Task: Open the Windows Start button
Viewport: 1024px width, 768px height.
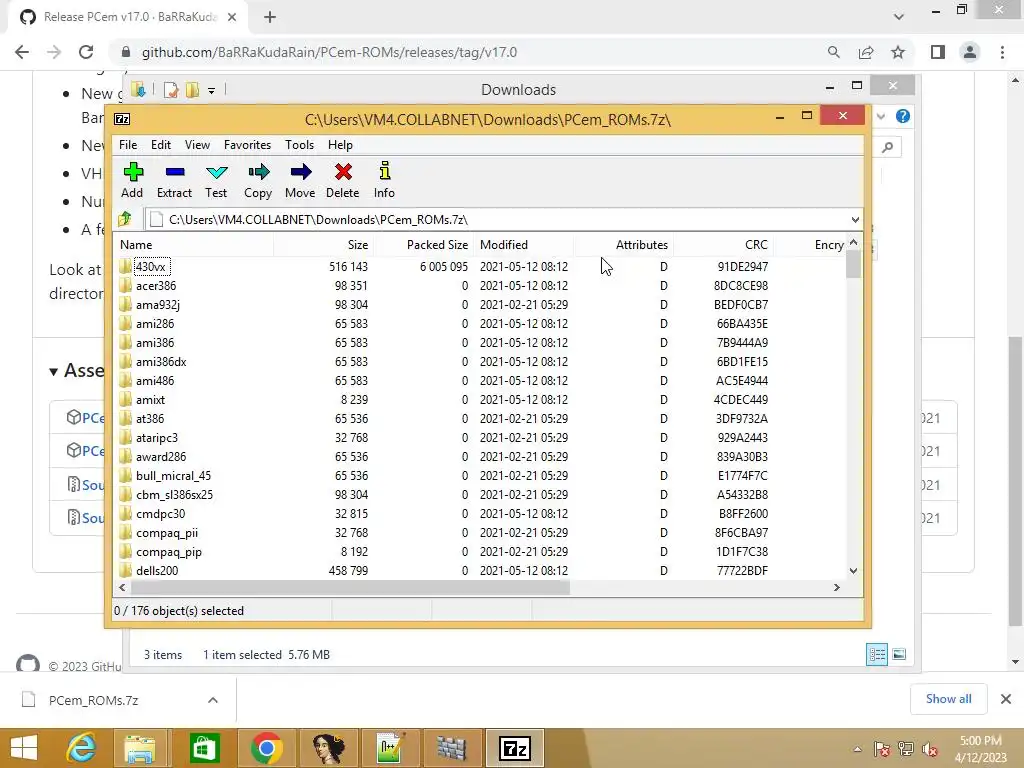Action: [x=24, y=748]
